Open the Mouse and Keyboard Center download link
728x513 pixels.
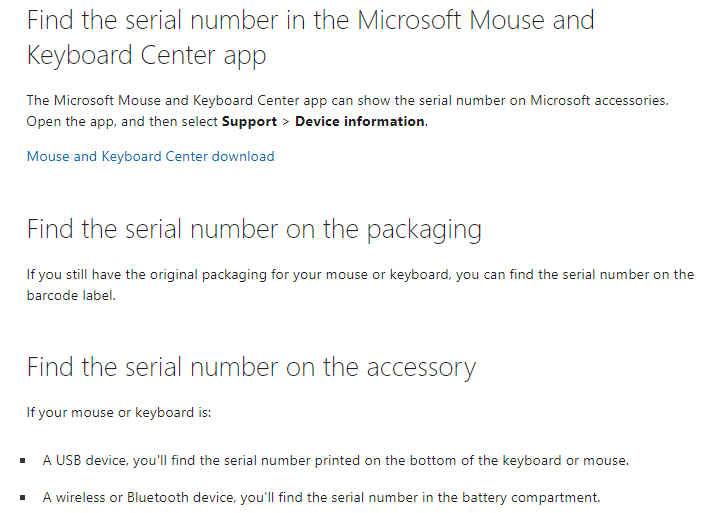(150, 156)
